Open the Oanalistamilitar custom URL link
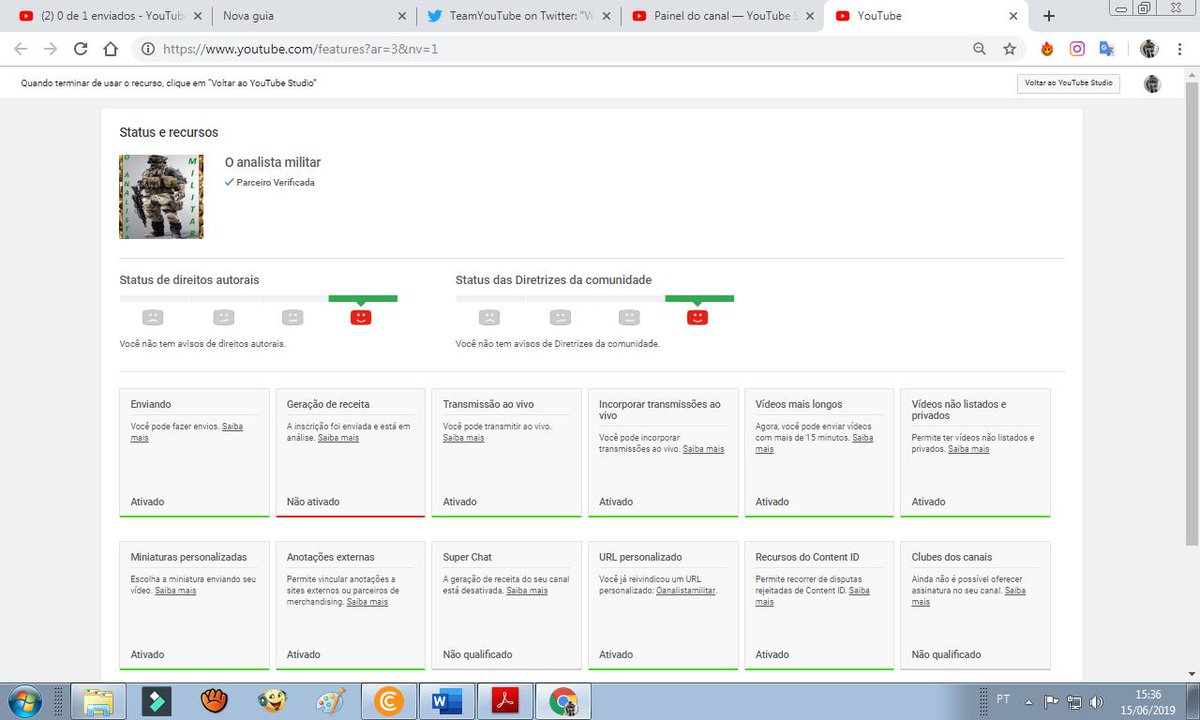The width and height of the screenshot is (1200, 720). pos(686,591)
